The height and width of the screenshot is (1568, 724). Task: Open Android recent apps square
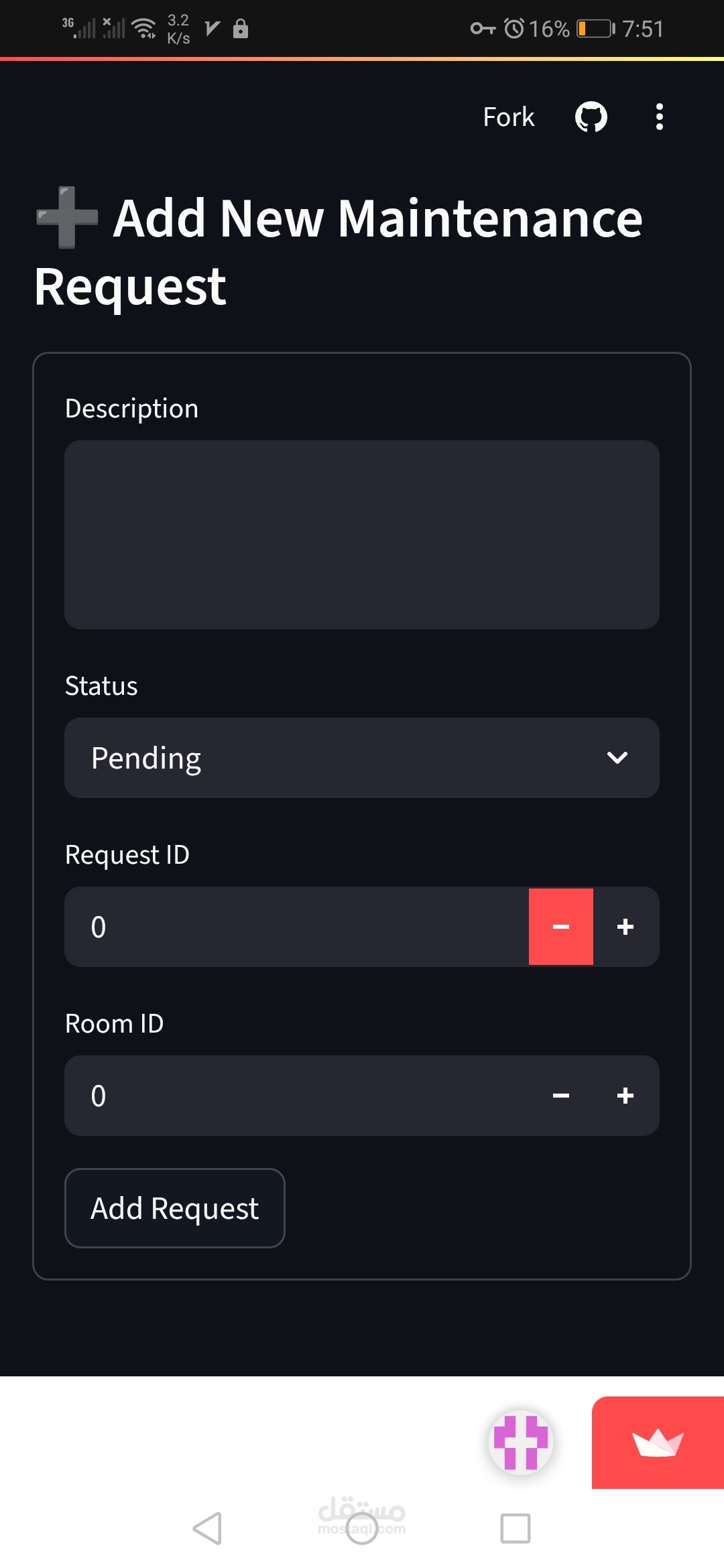click(x=515, y=1528)
